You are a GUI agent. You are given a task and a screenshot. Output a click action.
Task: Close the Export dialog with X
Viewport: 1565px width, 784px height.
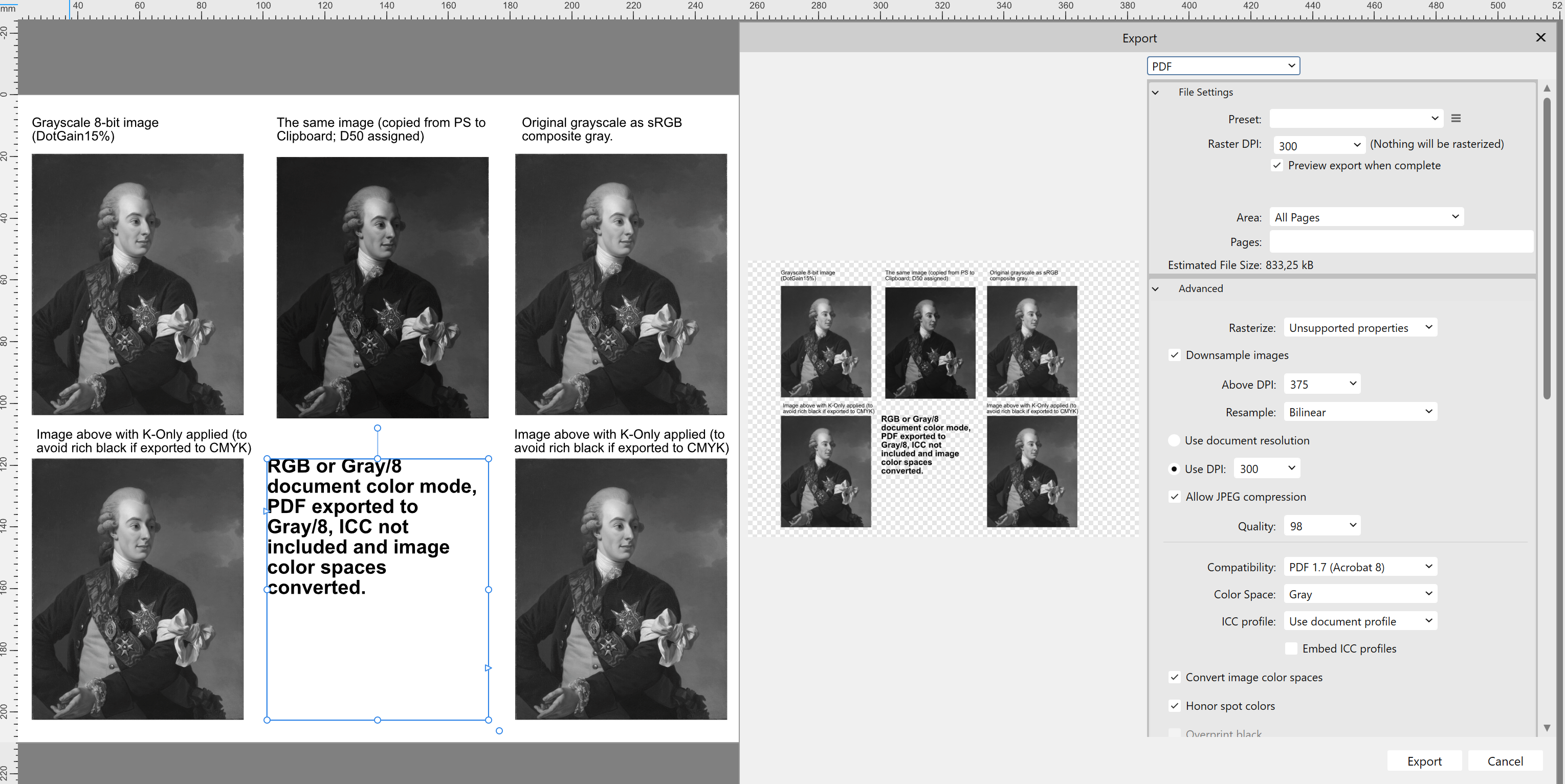pyautogui.click(x=1541, y=38)
